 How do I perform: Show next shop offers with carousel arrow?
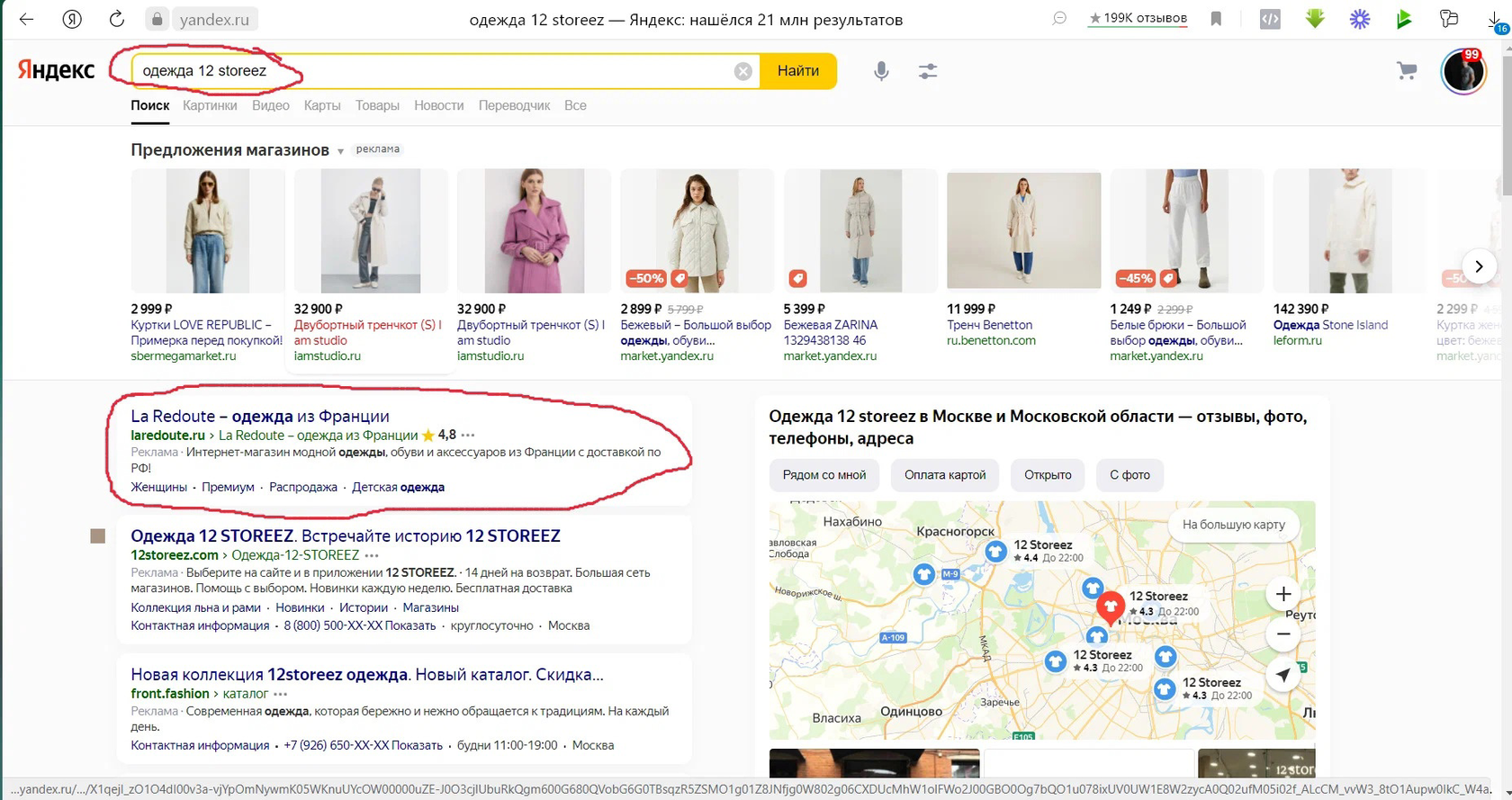(x=1479, y=266)
